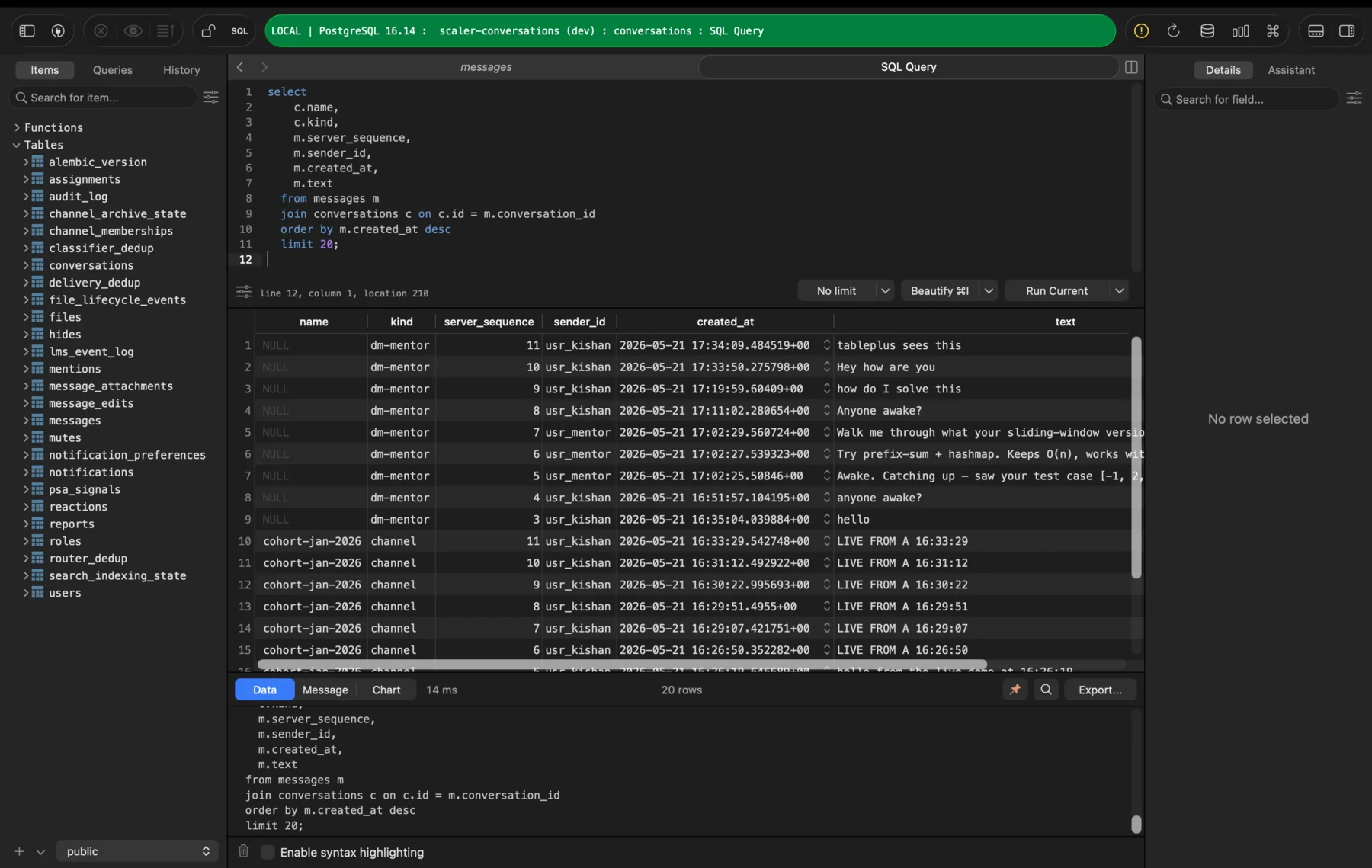Focus the Search for item field
1372x868 pixels.
coord(103,98)
